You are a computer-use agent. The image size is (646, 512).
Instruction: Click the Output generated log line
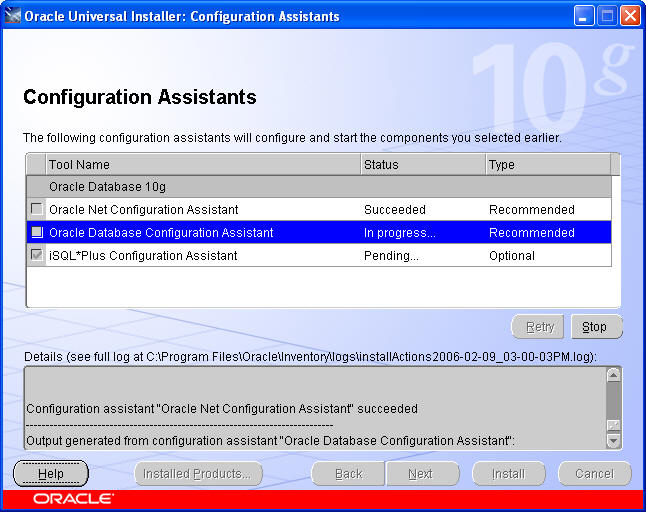pyautogui.click(x=270, y=441)
